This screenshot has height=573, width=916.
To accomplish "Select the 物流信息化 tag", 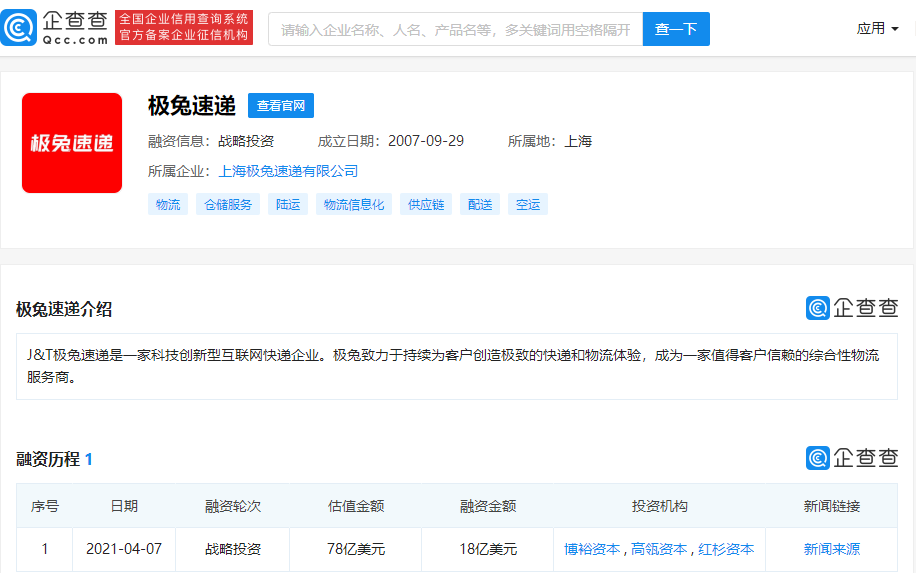I will pyautogui.click(x=354, y=204).
